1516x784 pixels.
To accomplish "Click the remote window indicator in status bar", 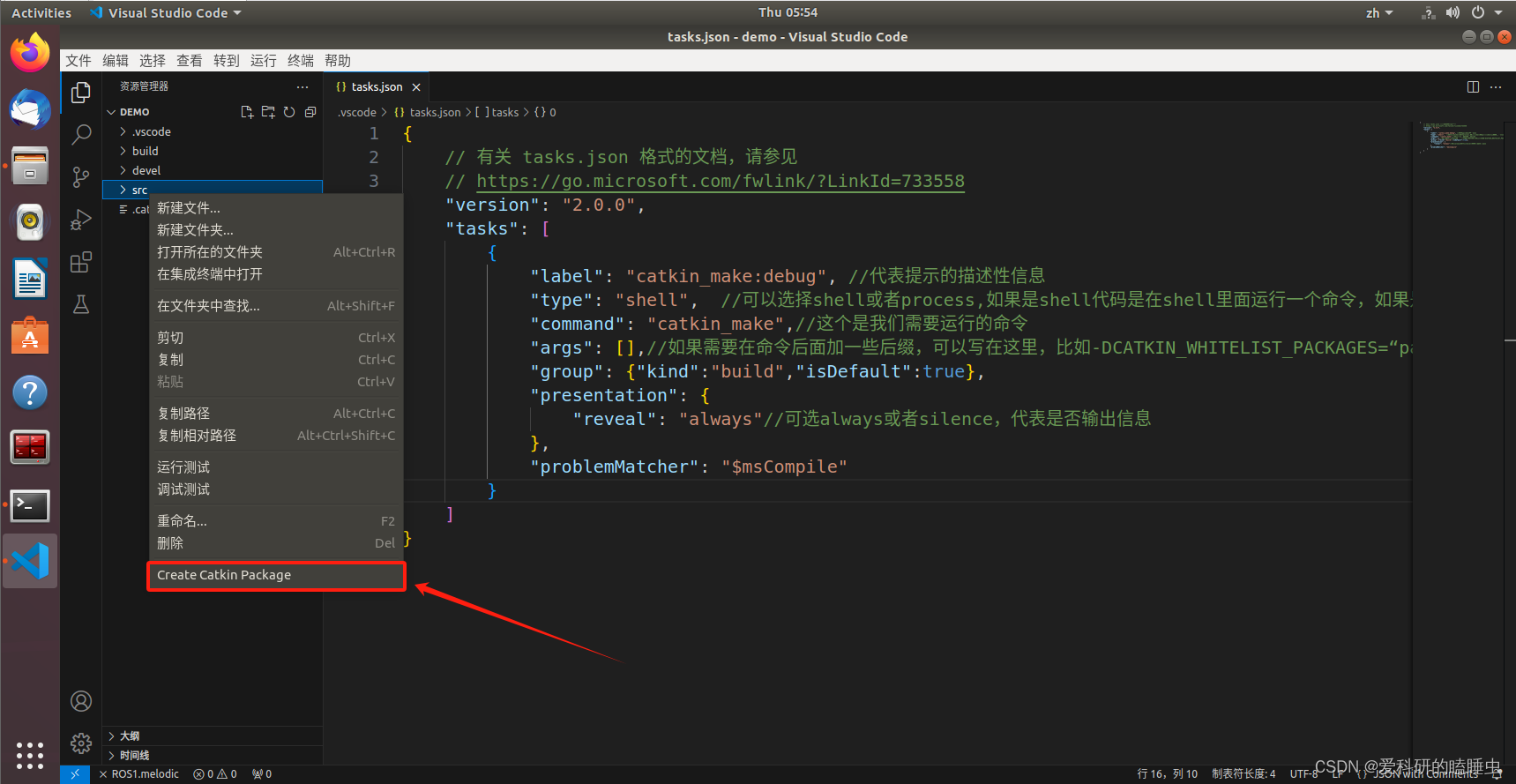I will pyautogui.click(x=75, y=774).
